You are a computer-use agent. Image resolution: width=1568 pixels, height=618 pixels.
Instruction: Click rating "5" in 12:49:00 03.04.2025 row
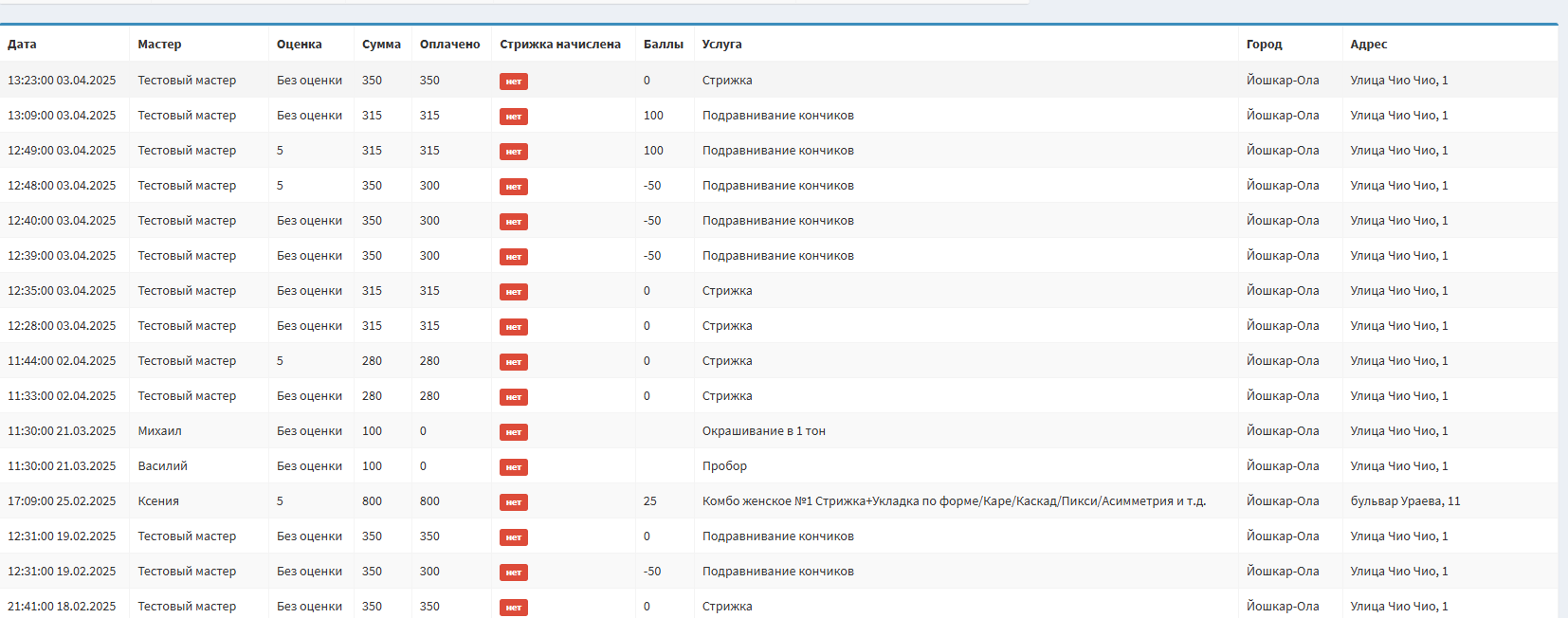(x=280, y=151)
